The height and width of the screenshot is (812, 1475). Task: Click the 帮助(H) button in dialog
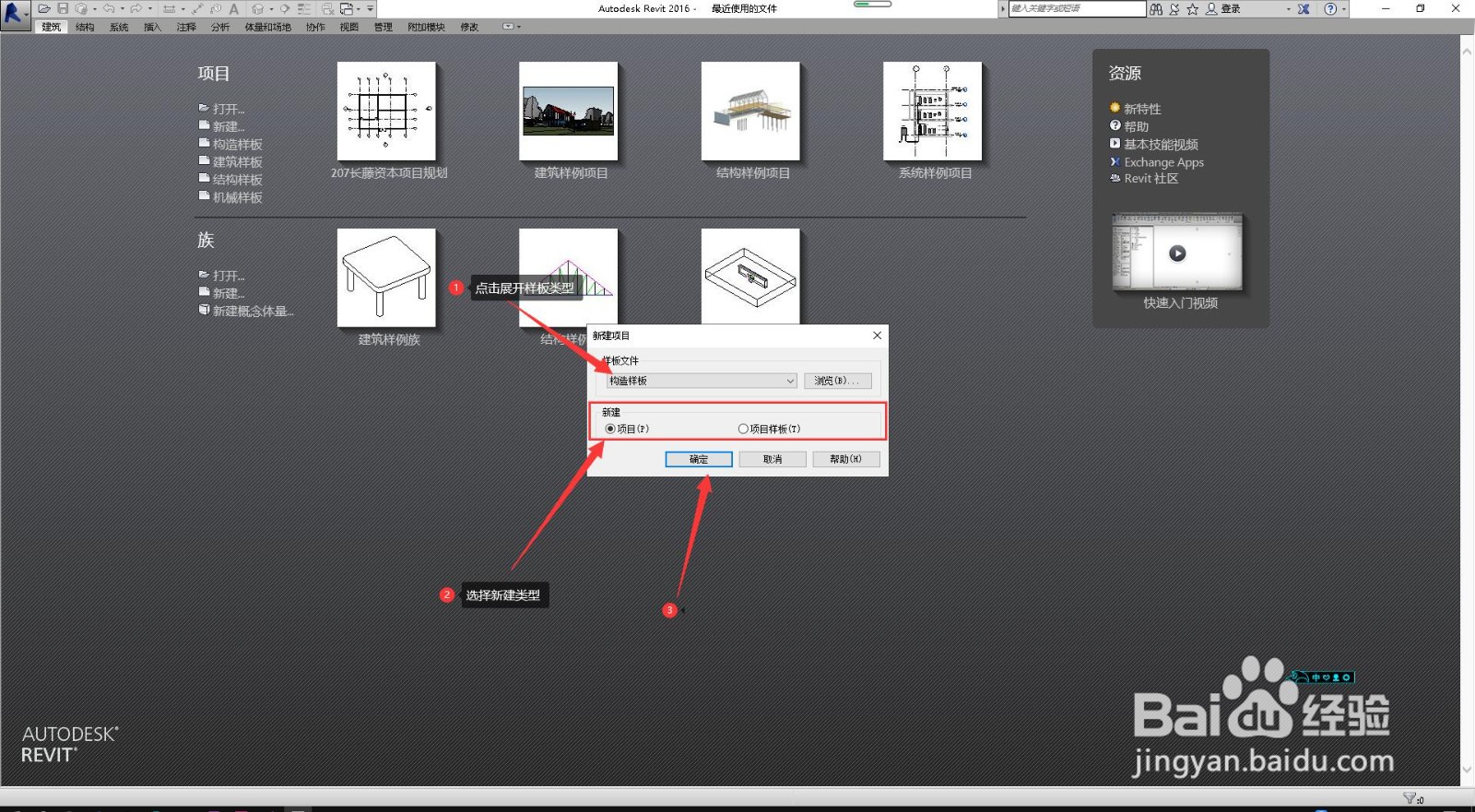click(x=845, y=459)
